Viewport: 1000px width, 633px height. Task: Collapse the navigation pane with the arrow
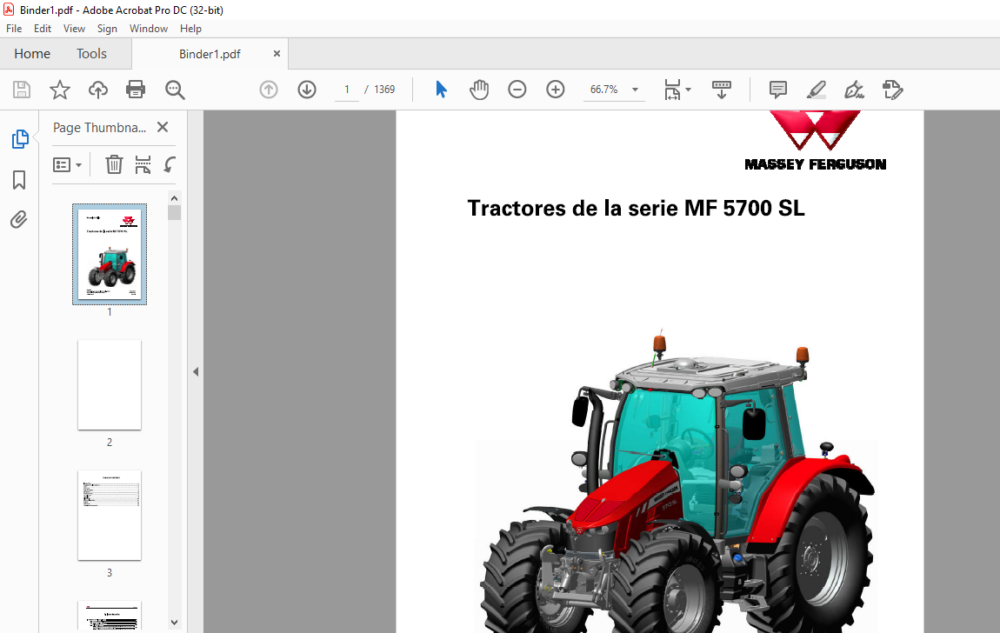tap(196, 372)
